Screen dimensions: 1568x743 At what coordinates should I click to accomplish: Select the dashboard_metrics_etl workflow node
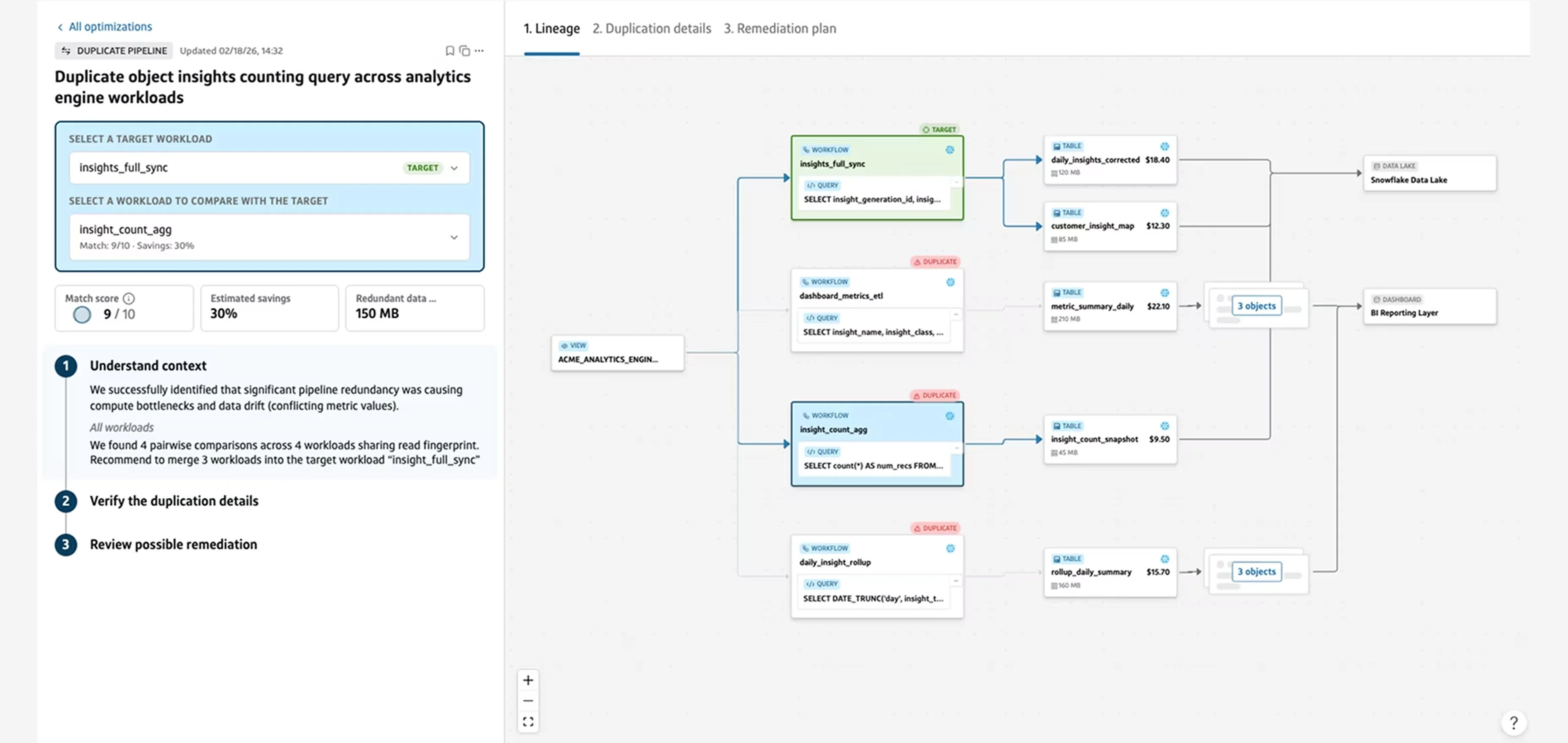pos(877,310)
